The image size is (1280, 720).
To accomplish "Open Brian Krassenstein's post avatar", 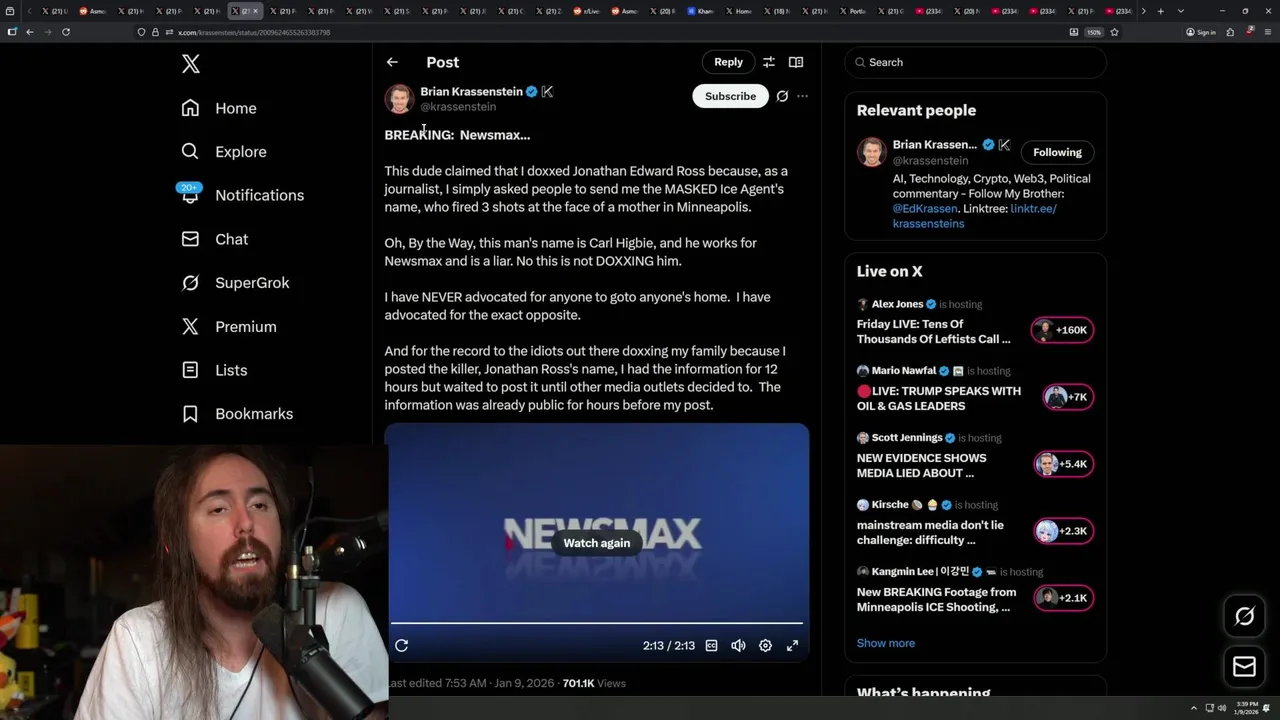I will (399, 99).
